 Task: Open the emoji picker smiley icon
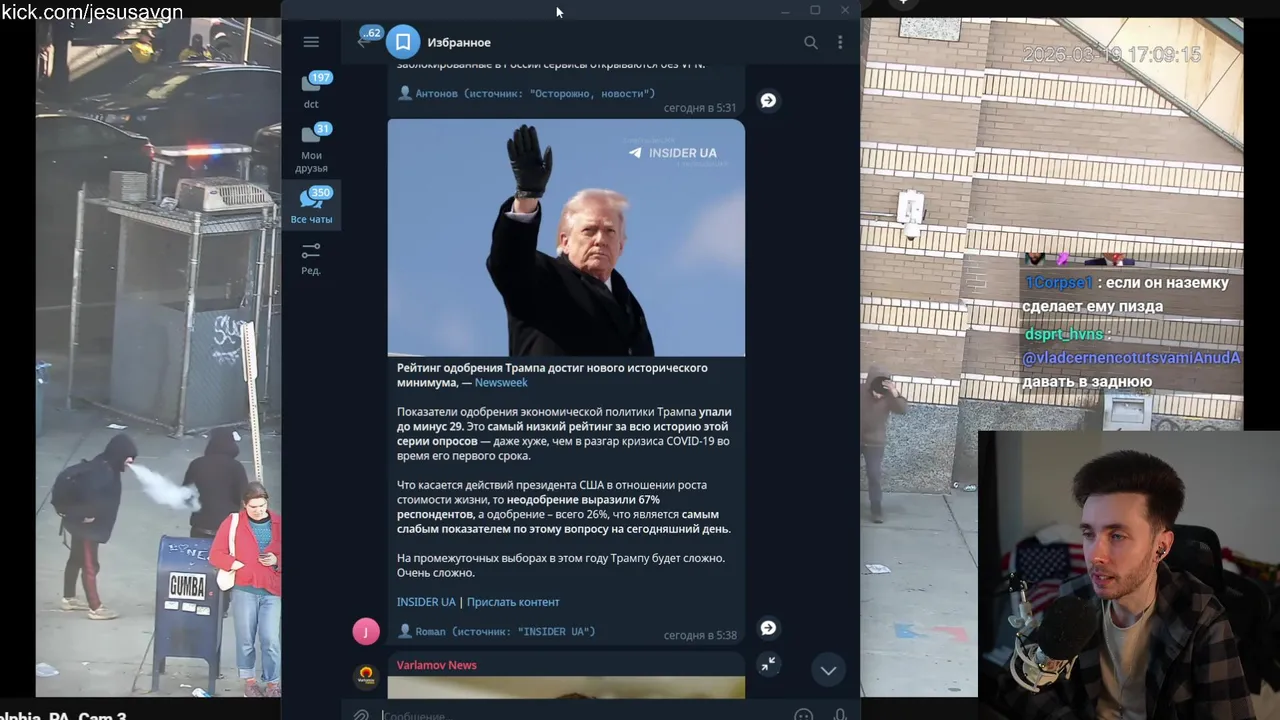(803, 714)
